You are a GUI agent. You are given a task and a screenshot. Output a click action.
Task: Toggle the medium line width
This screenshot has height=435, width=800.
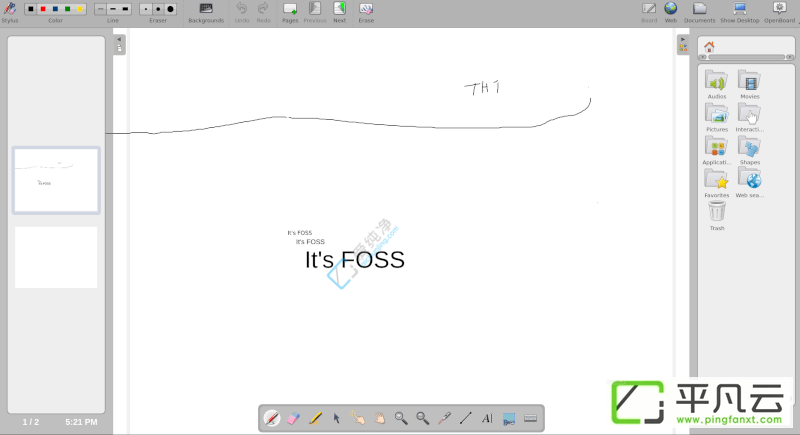click(113, 9)
